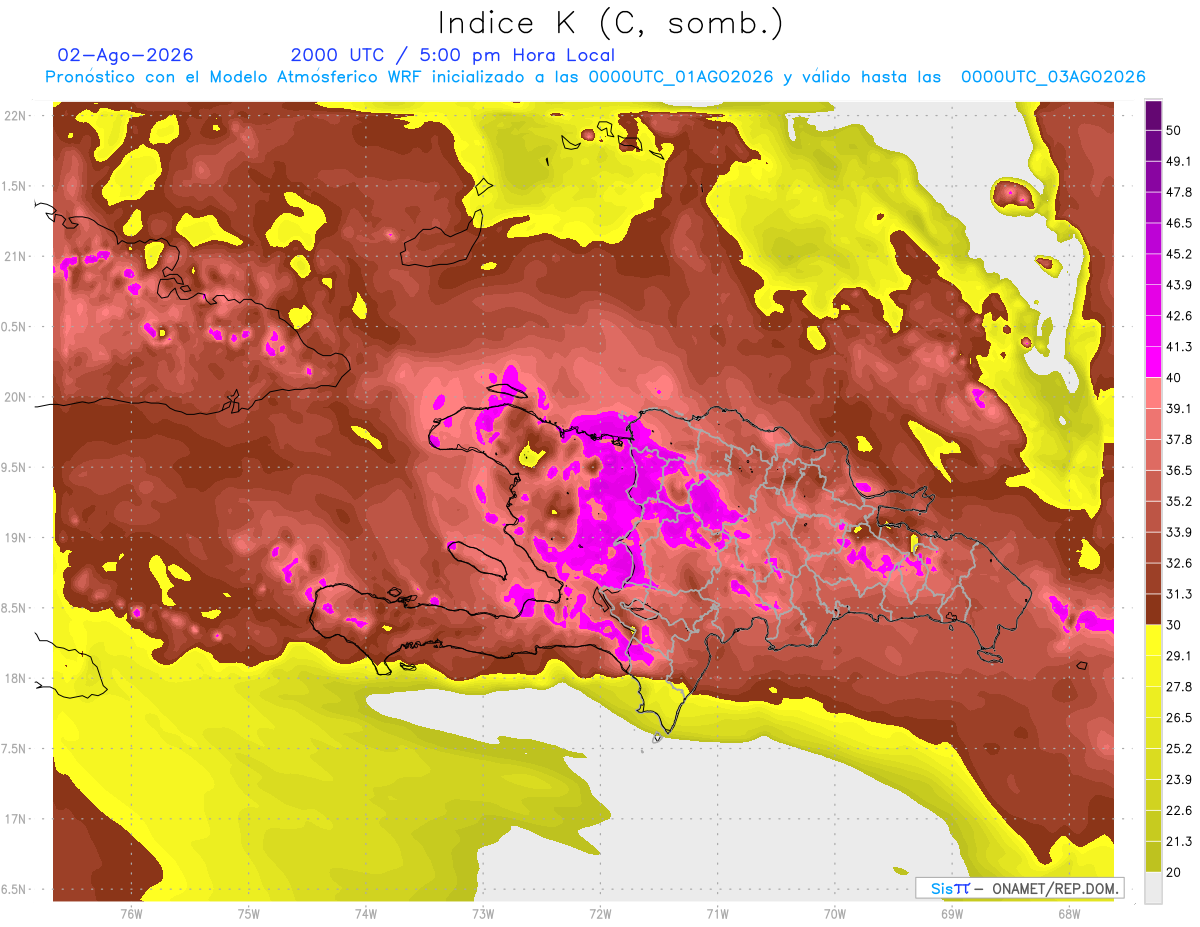1200x927 pixels.
Task: Click the dark brown legend band between 30 and 31.3
Action: click(x=1154, y=609)
